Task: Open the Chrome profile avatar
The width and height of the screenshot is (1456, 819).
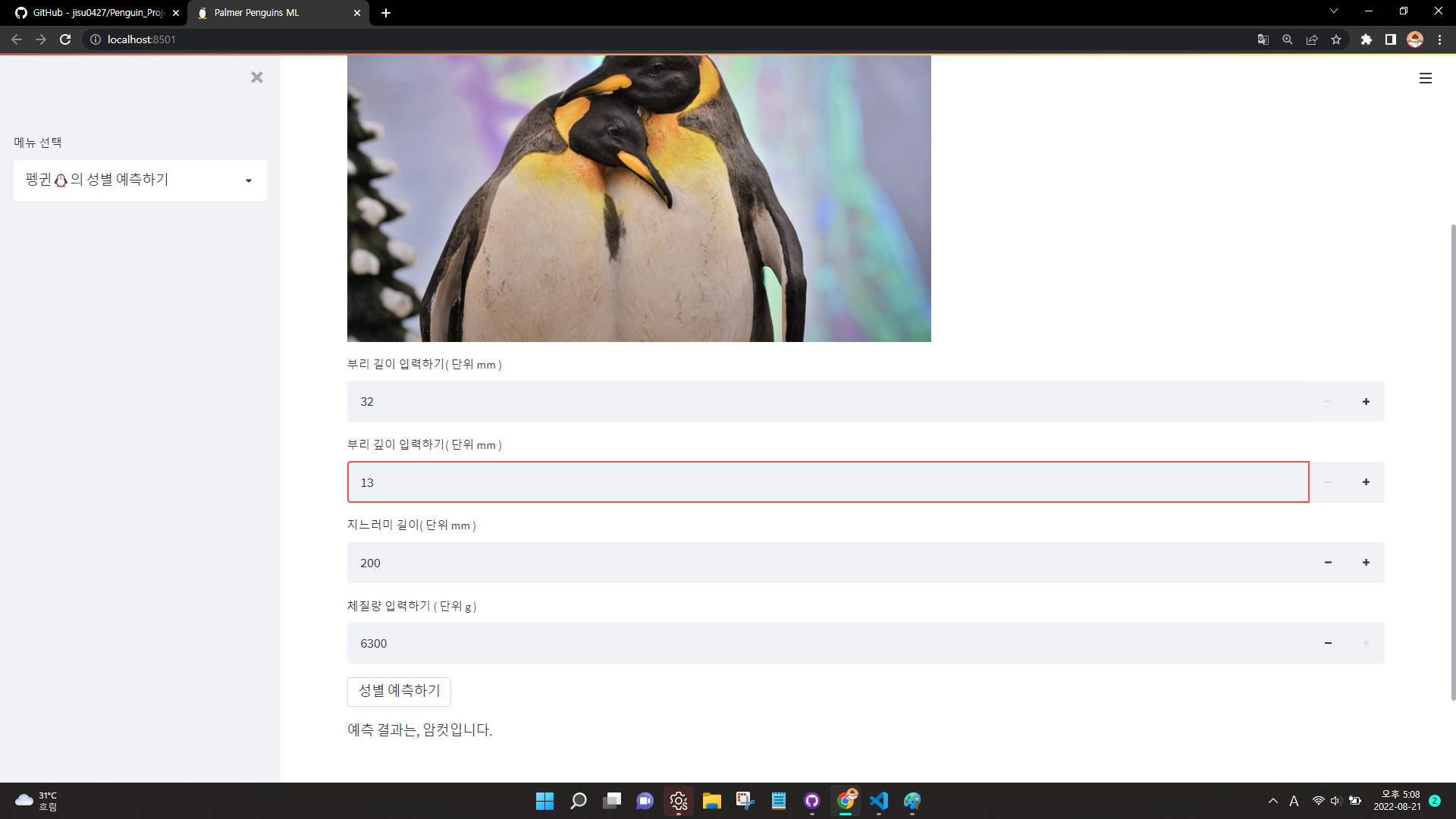Action: (1415, 39)
